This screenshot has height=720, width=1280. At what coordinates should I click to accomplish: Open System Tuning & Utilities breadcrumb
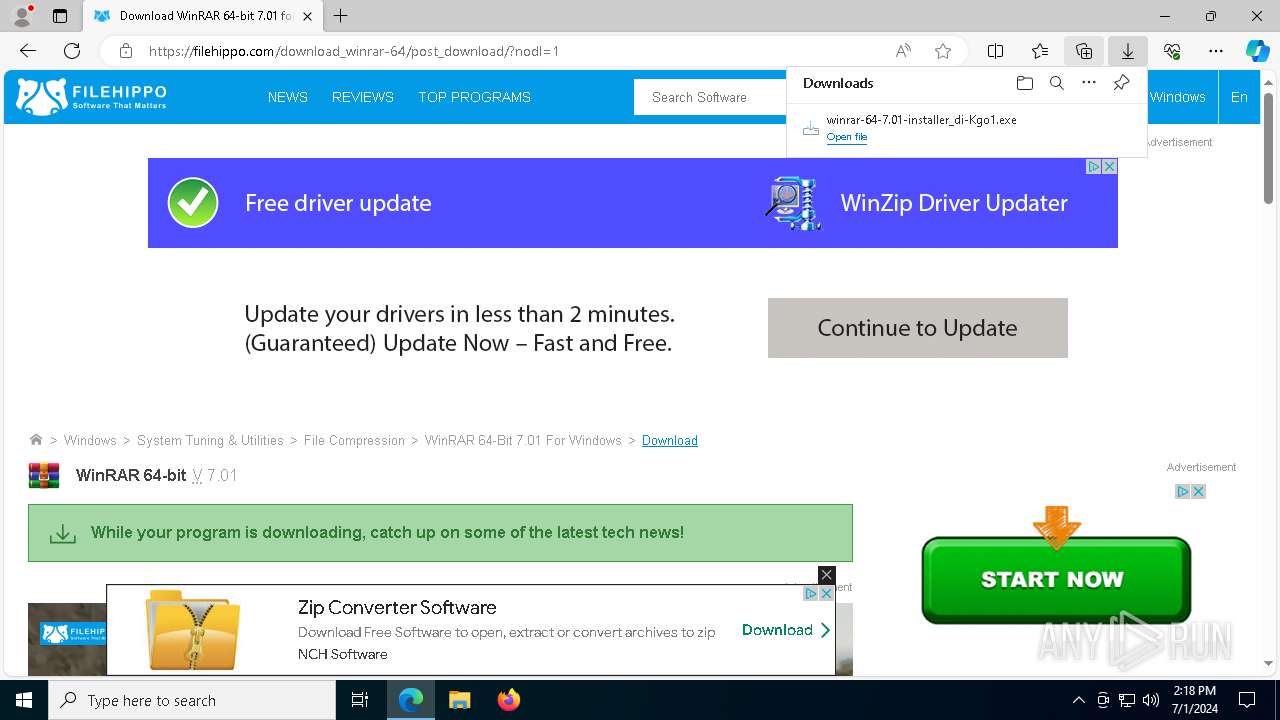(210, 440)
